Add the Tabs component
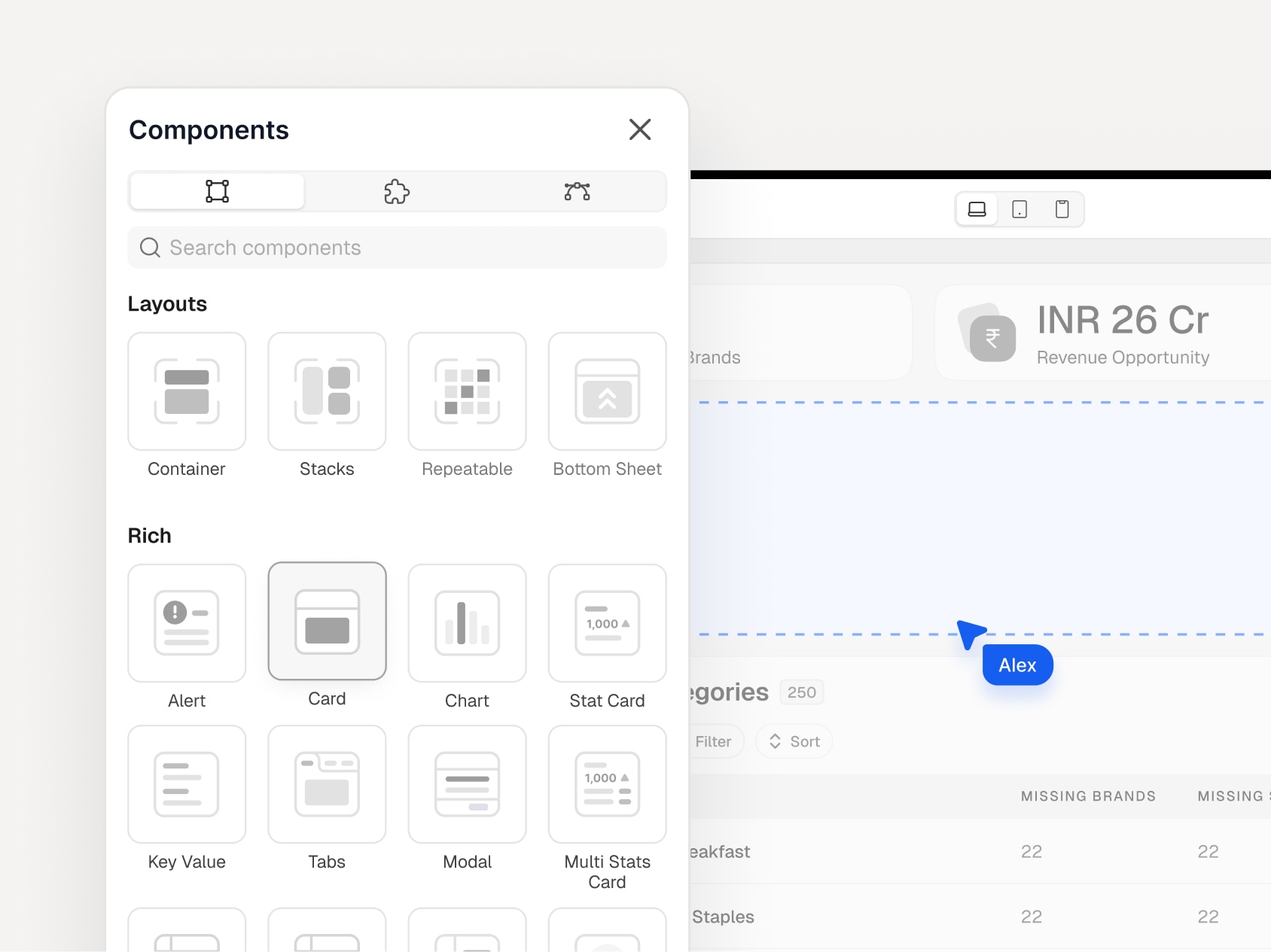The image size is (1271, 952). point(327,784)
